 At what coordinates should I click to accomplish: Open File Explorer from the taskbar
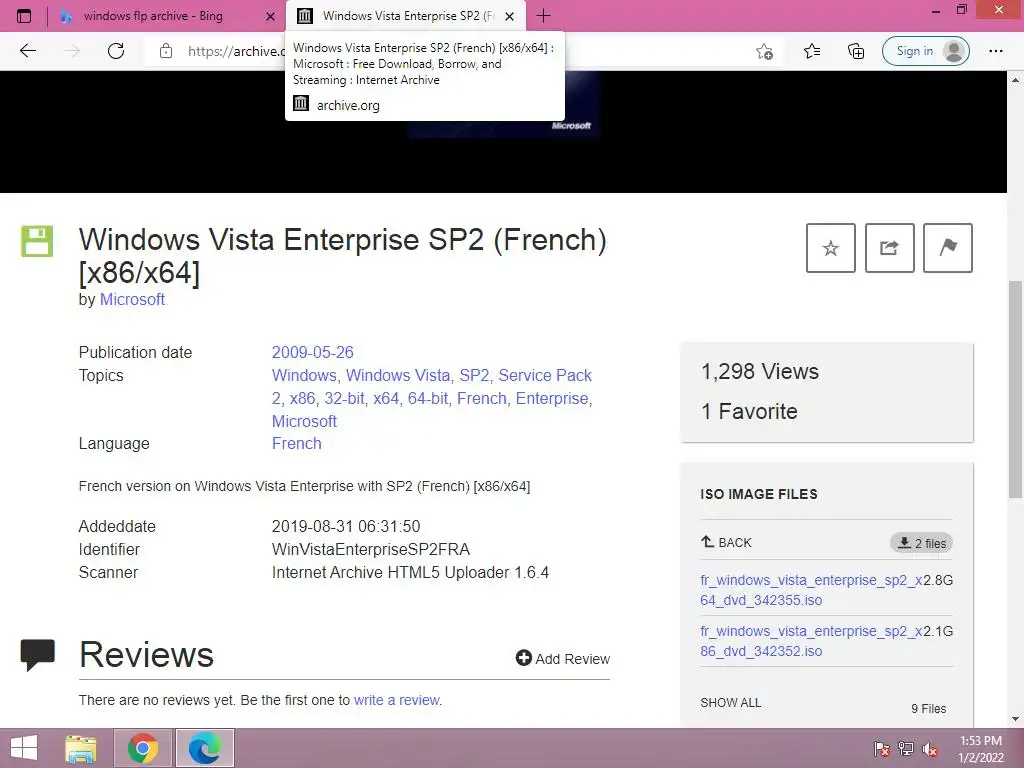(x=81, y=748)
